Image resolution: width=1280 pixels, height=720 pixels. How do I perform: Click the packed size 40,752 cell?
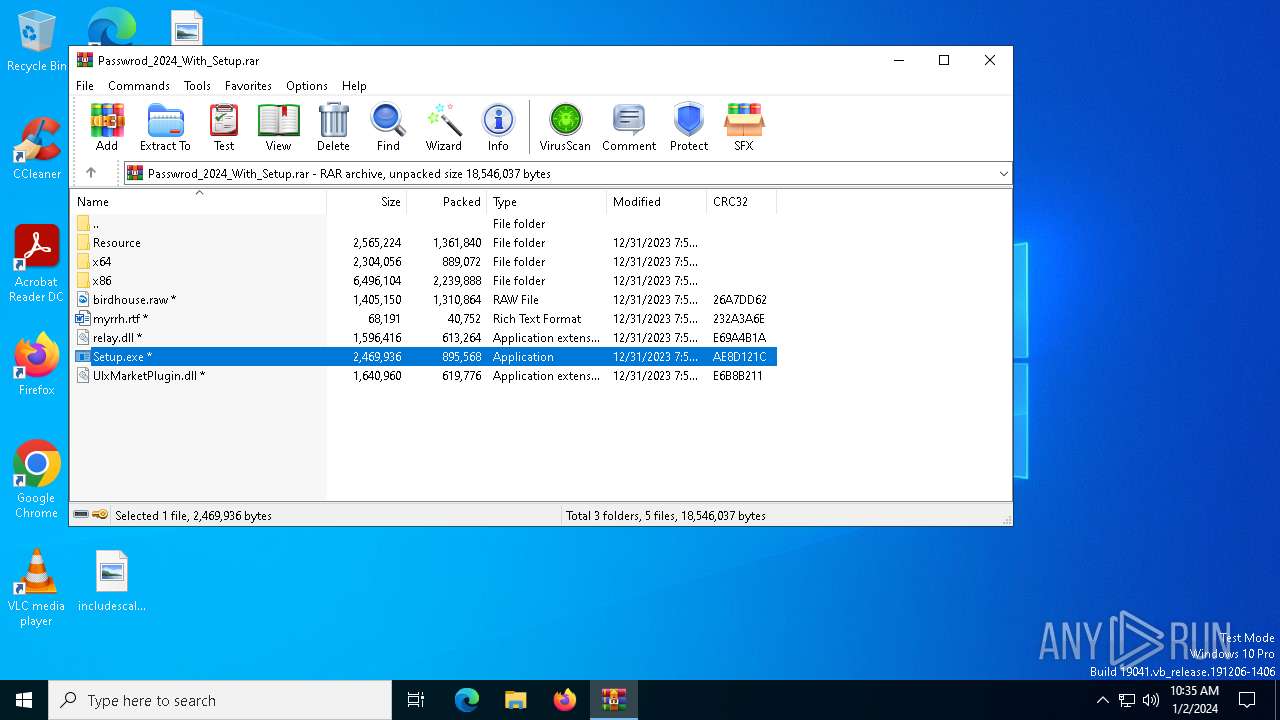[x=464, y=319]
